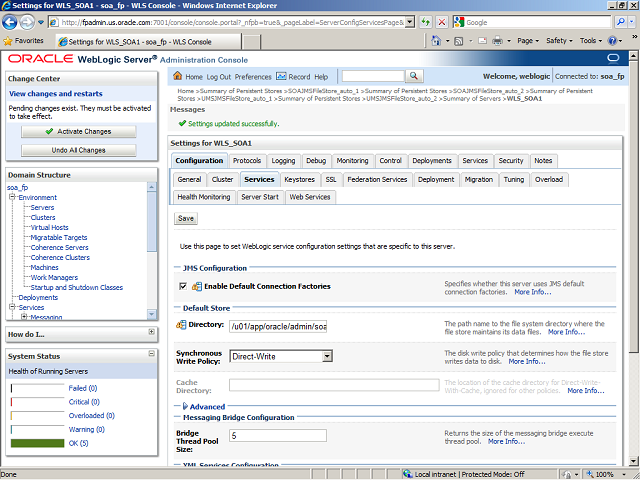640x480 pixels.
Task: Expand the Advanced section
Action: coord(184,407)
